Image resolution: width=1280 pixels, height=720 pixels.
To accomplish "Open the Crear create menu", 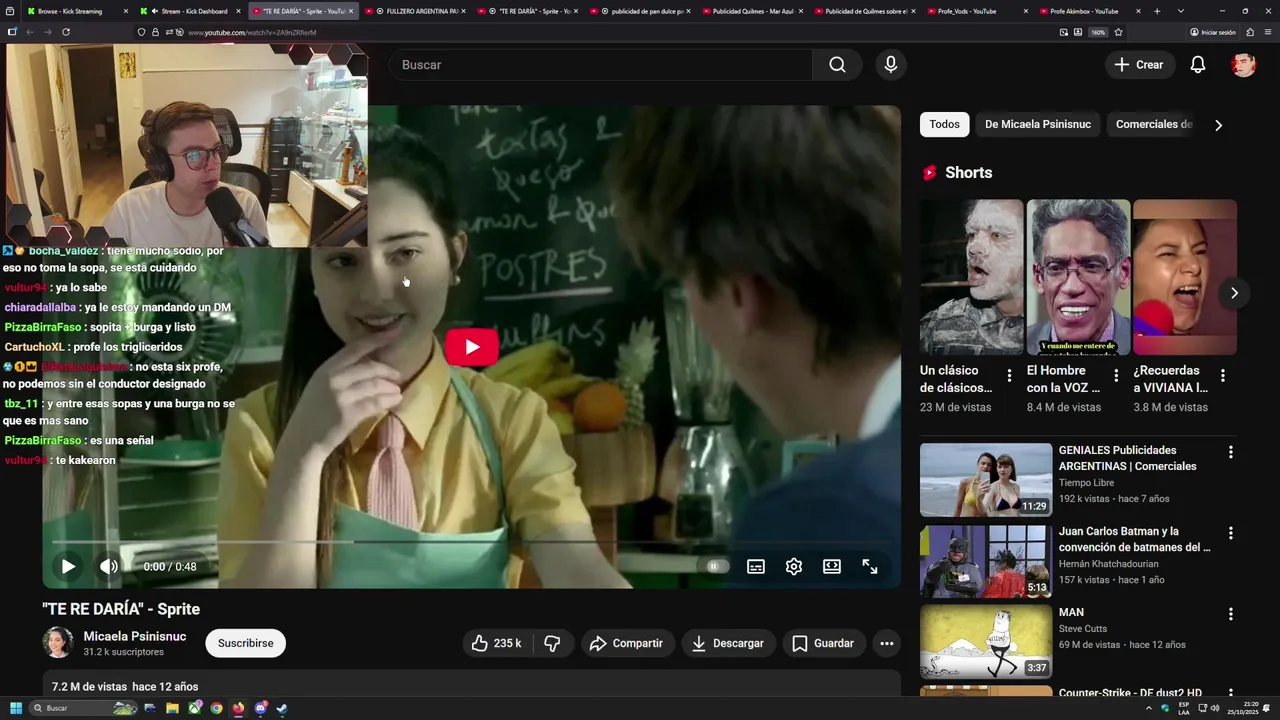I will click(x=1139, y=65).
